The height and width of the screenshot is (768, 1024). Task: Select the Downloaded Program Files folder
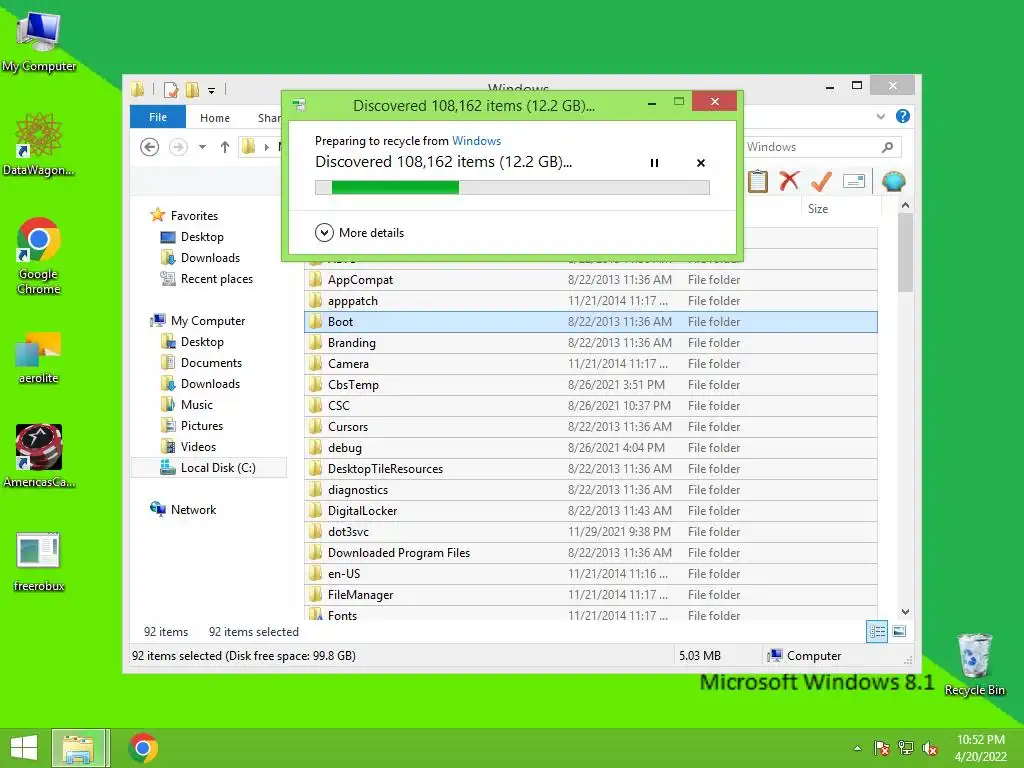tap(590, 552)
